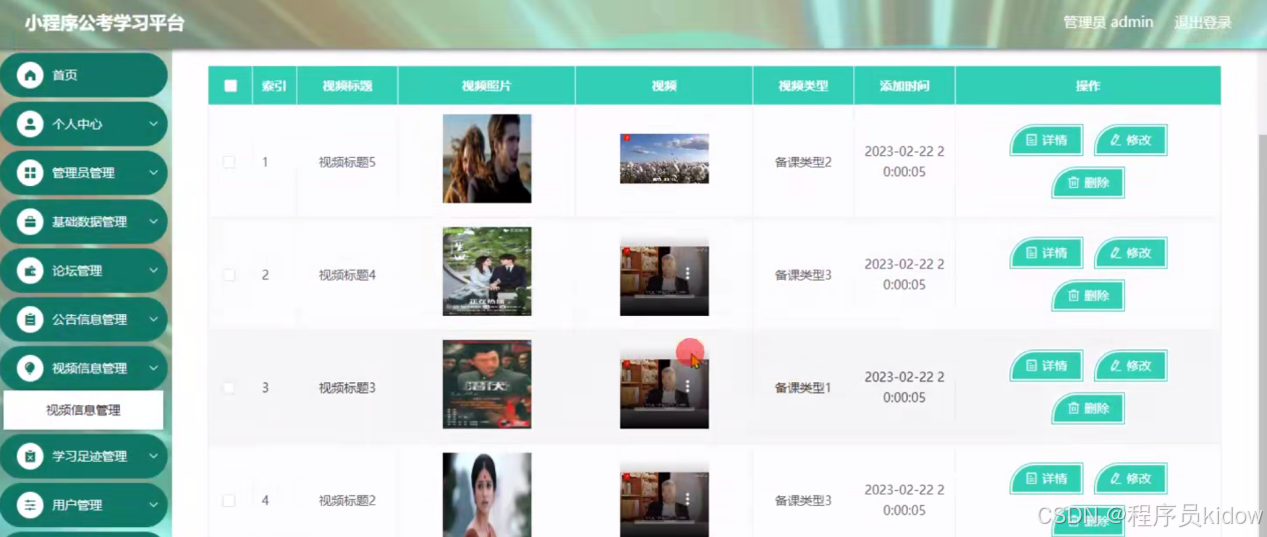The width and height of the screenshot is (1267, 537).
Task: Click the 视频类型 column header
Action: click(x=803, y=86)
